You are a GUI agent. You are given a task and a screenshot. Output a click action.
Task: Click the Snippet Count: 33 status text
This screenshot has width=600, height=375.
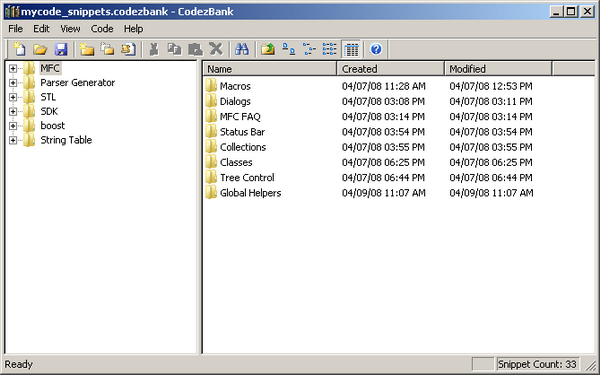[537, 364]
